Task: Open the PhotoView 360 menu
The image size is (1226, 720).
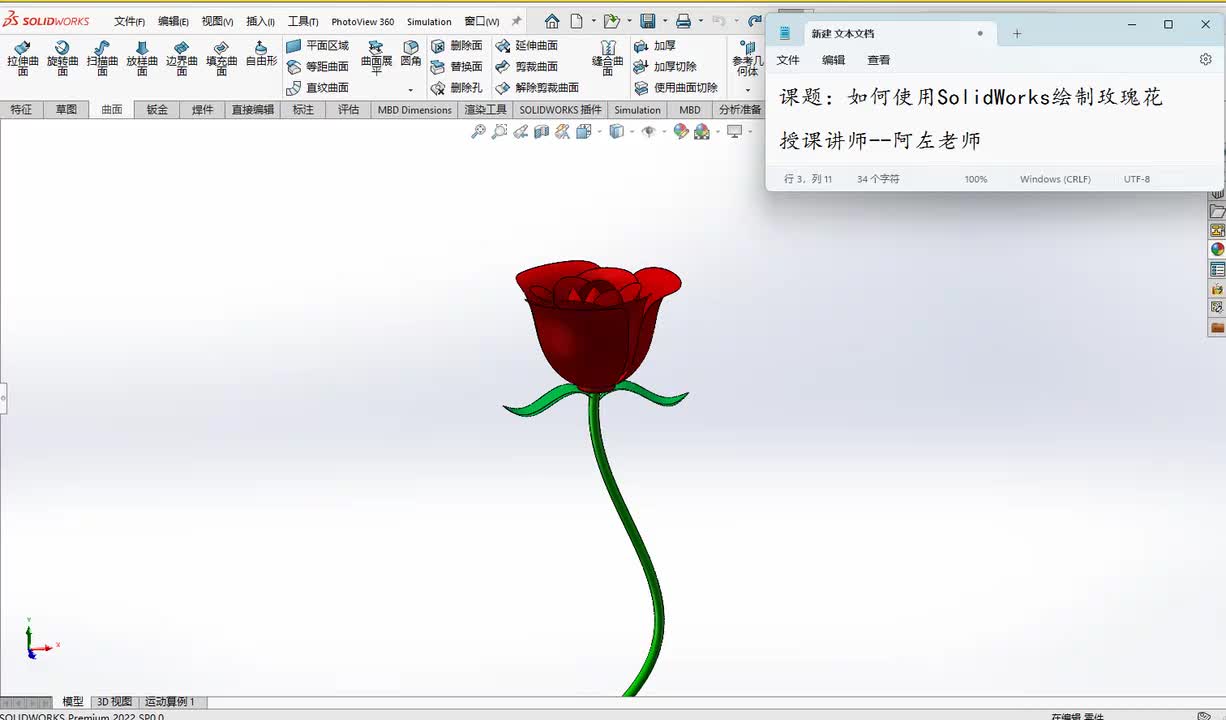Action: (363, 21)
